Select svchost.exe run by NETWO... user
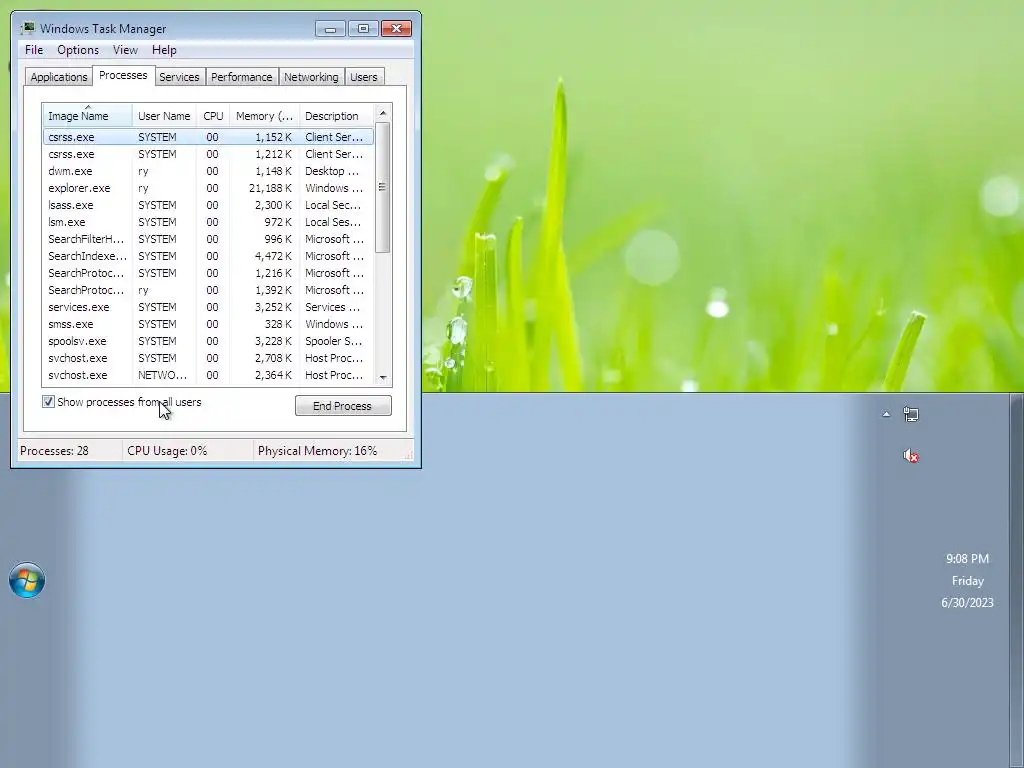 [x=208, y=375]
